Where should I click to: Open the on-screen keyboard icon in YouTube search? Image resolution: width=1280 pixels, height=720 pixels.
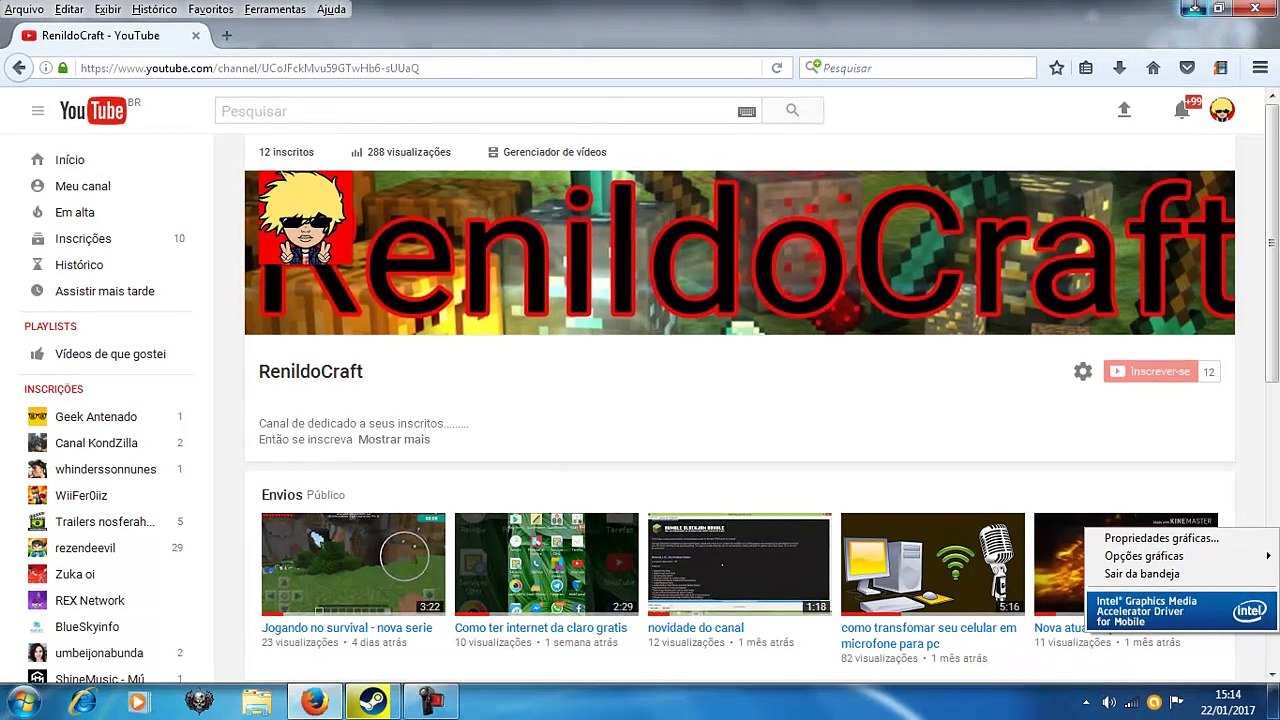(747, 111)
